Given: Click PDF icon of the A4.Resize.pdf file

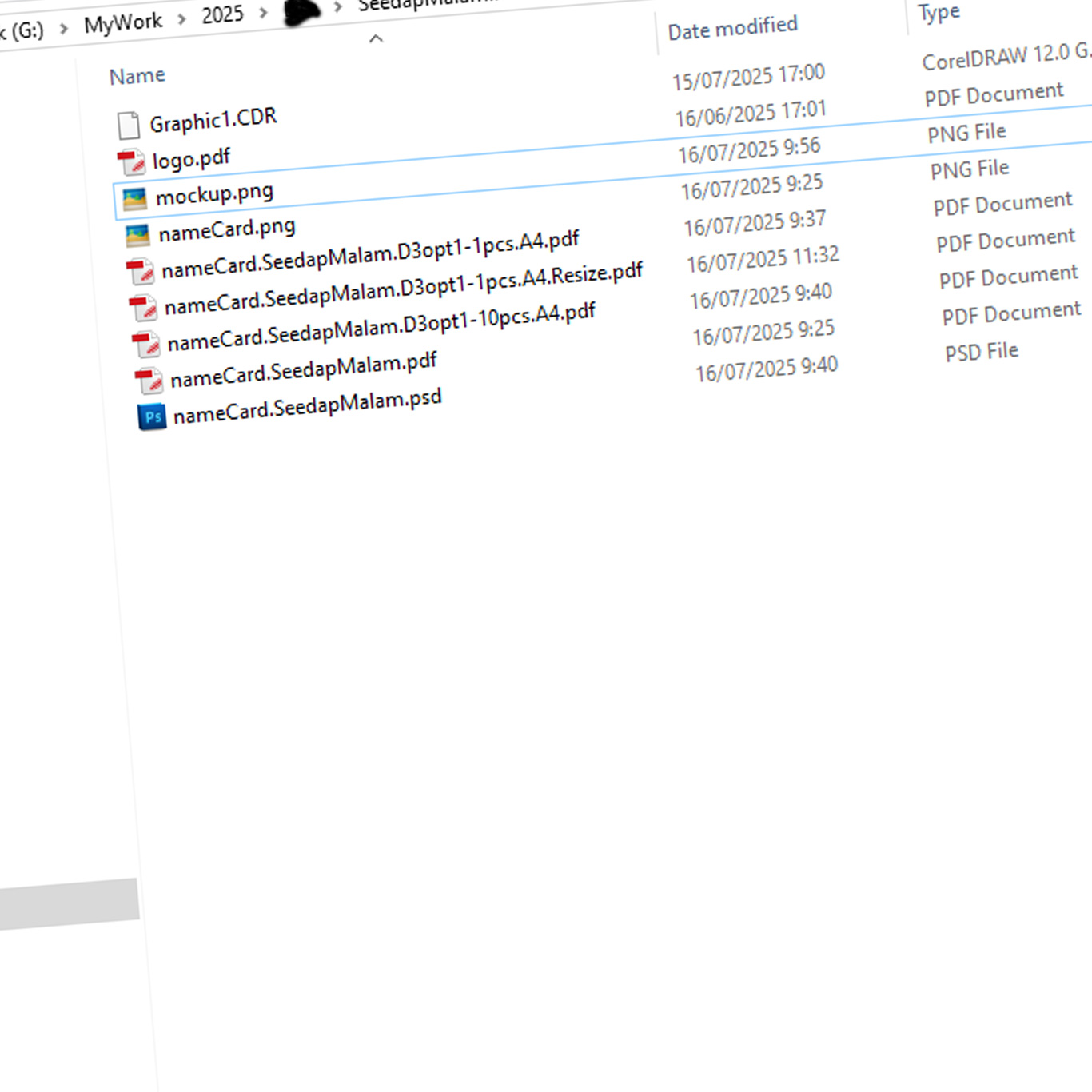Looking at the screenshot, I should click(x=144, y=308).
